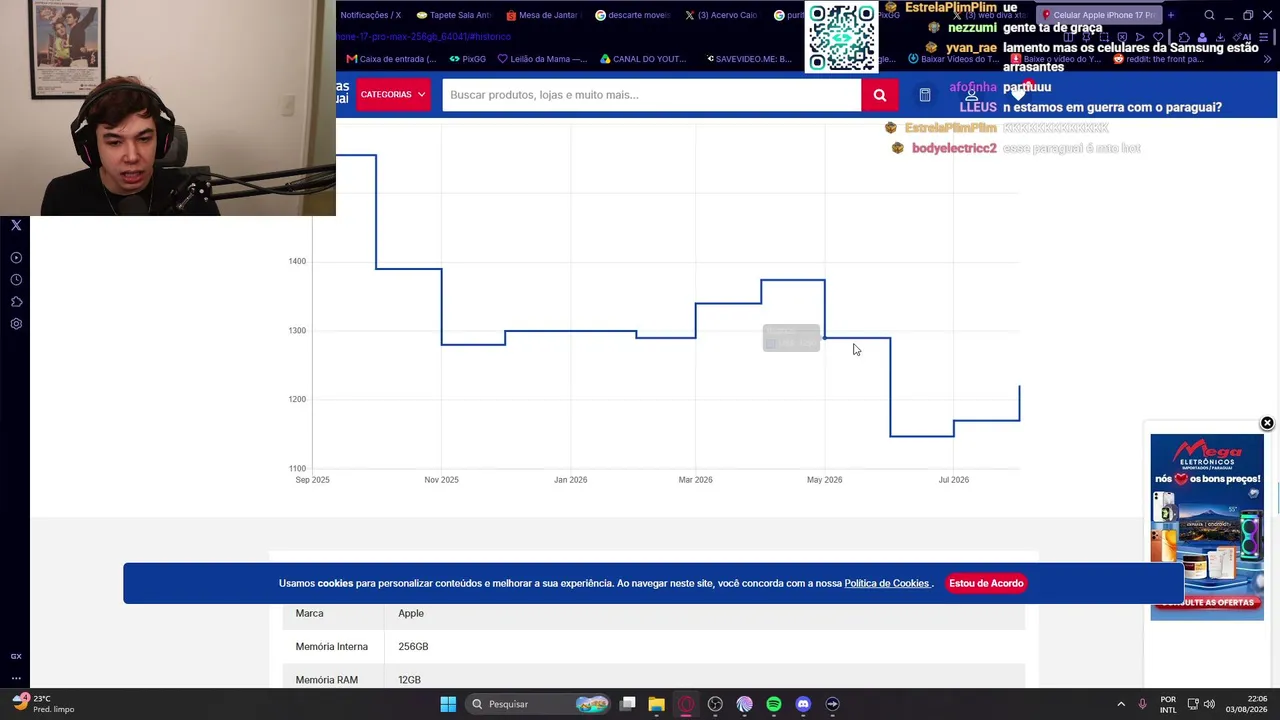The width and height of the screenshot is (1280, 720).
Task: Open Task View on the taskbar
Action: pyautogui.click(x=628, y=704)
